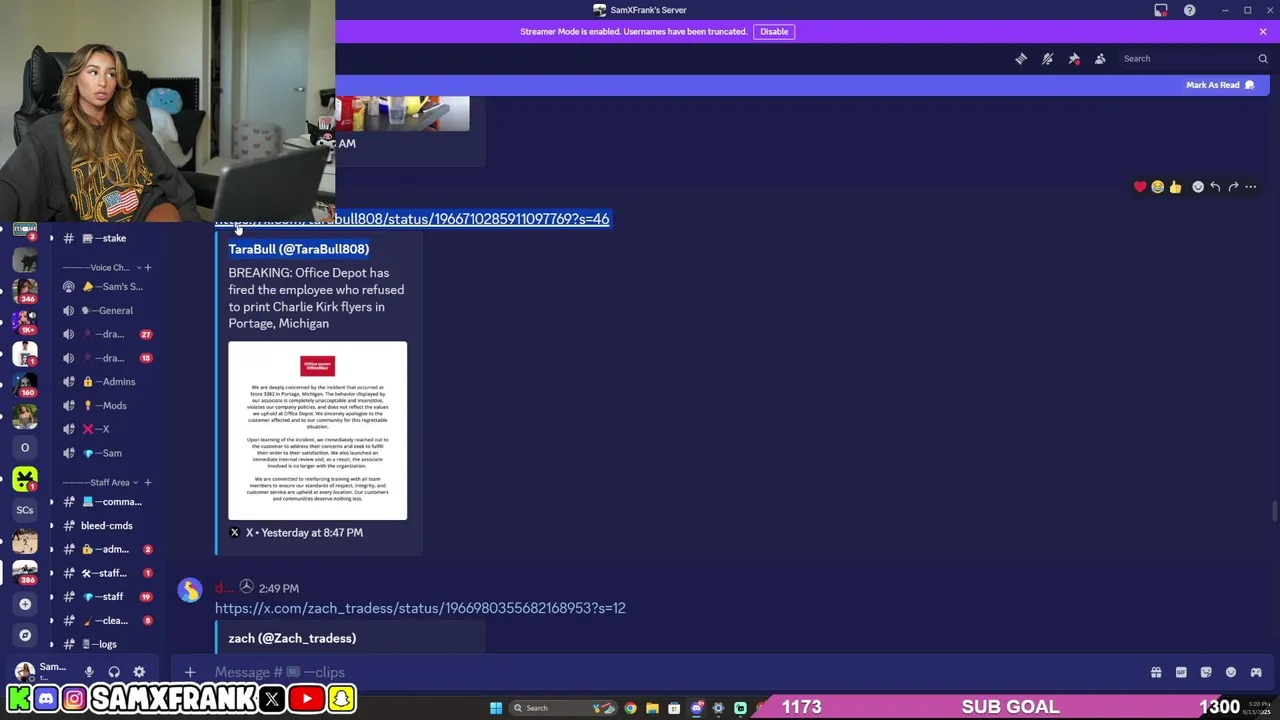Open the clea... channel
Screen dimensions: 1280x720
106,621
